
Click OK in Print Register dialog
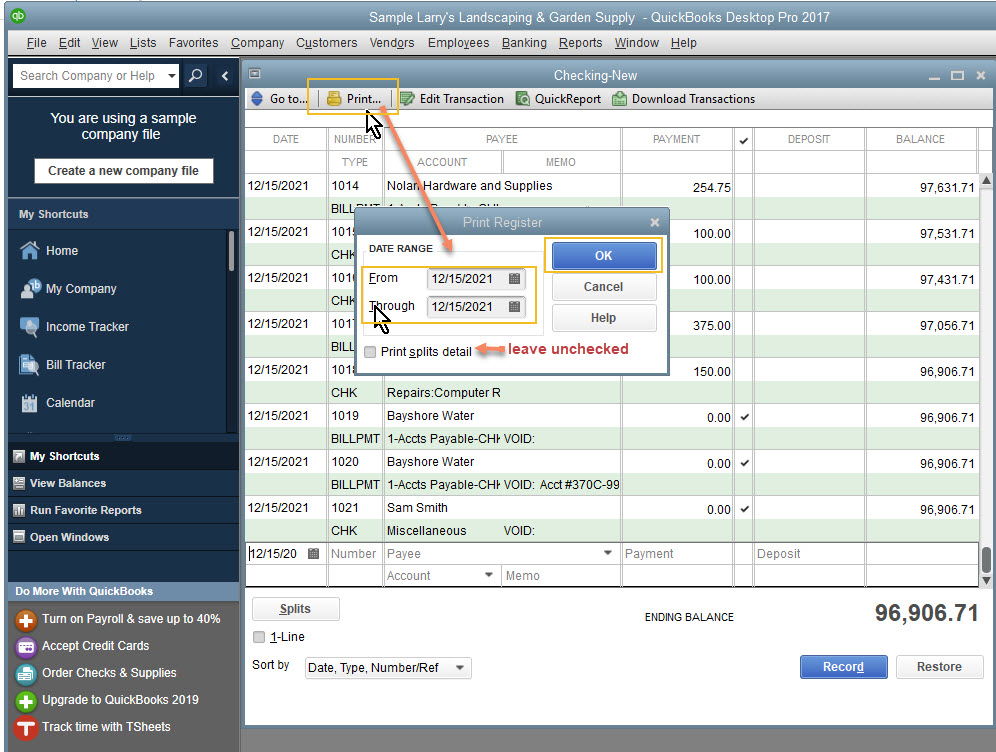pyautogui.click(x=603, y=255)
